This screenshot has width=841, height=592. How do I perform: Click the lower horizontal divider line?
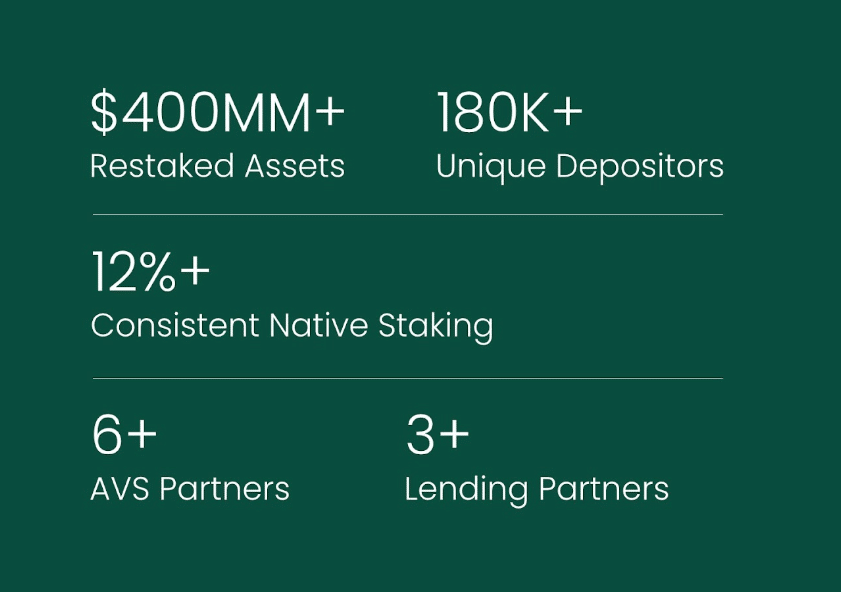(408, 378)
